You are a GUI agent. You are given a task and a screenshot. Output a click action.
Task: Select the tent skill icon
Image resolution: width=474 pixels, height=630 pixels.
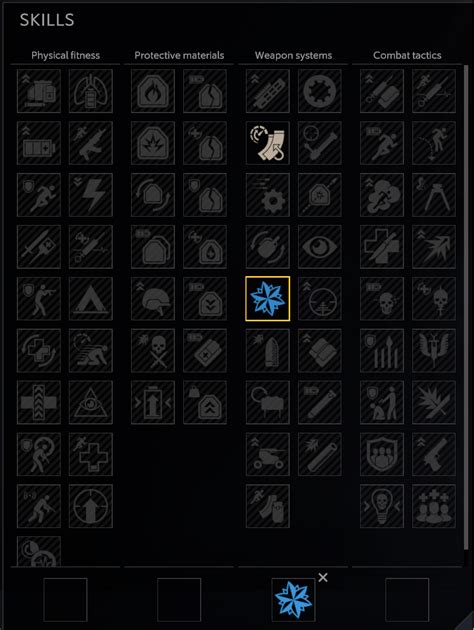pyautogui.click(x=91, y=299)
